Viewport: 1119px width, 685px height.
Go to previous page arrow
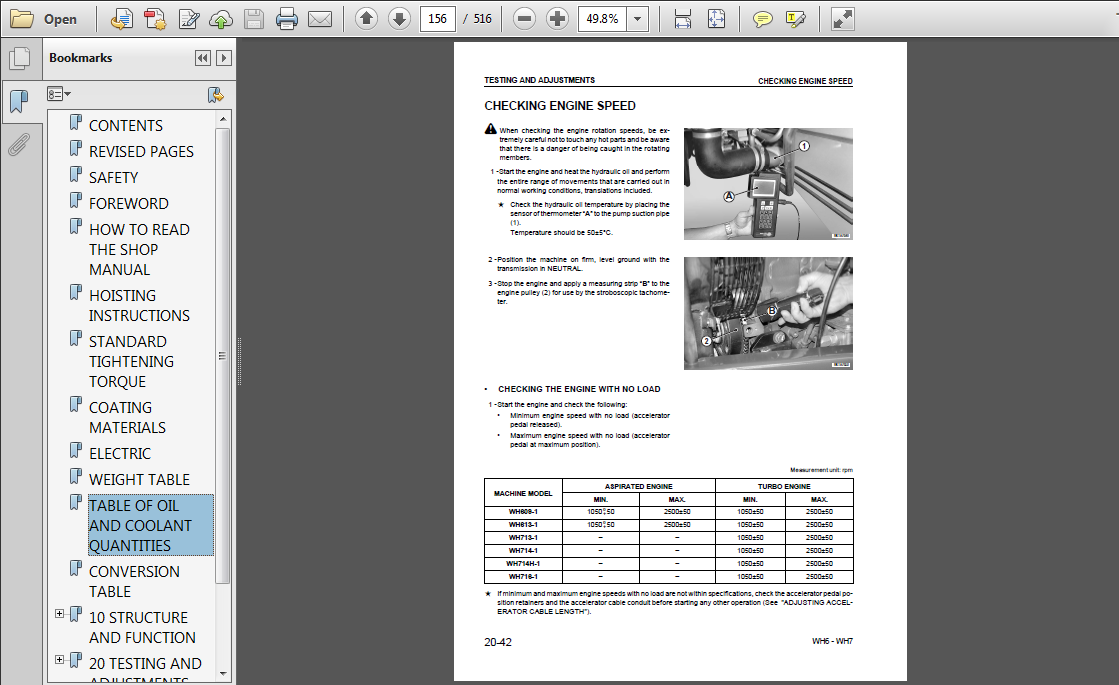click(366, 19)
